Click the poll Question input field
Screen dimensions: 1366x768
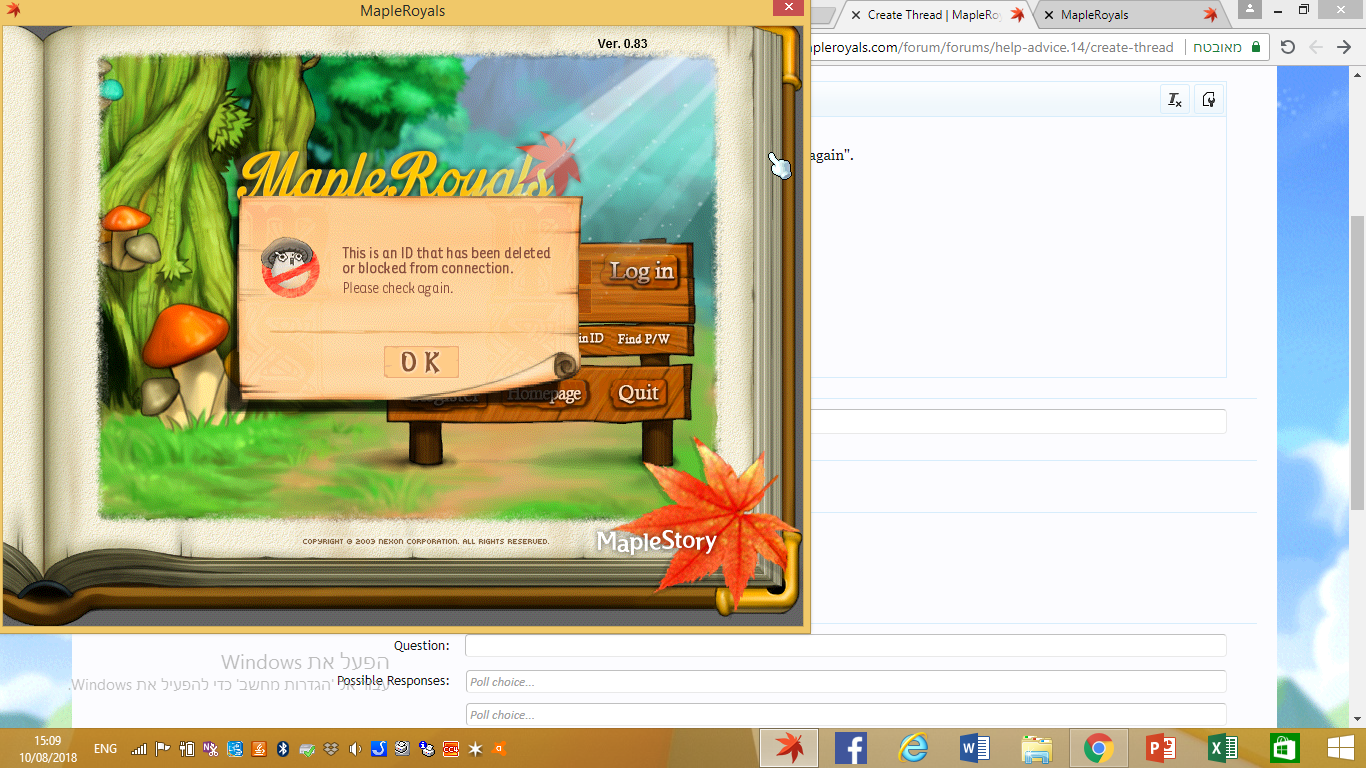(x=846, y=646)
